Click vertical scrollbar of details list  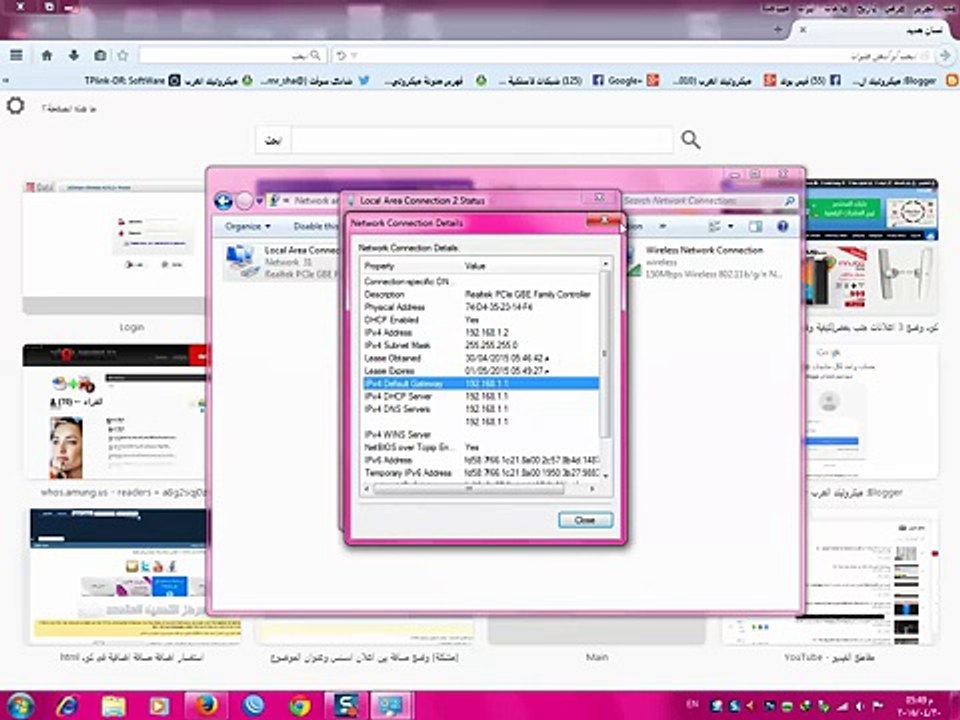605,355
